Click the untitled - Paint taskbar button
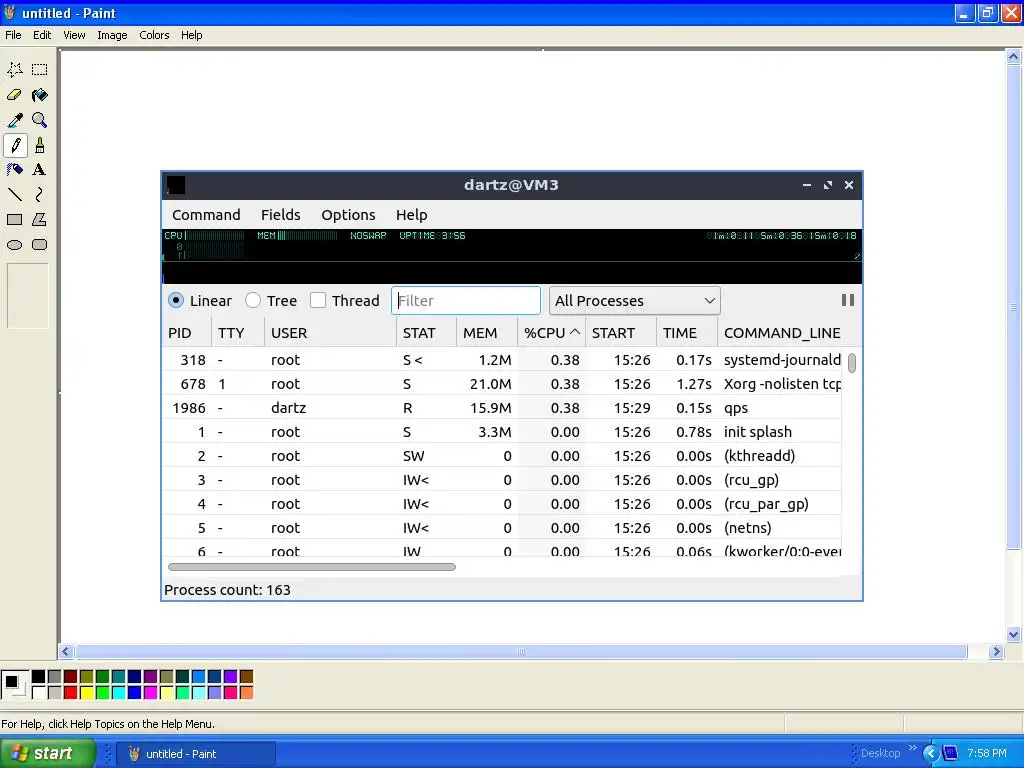The image size is (1024, 768). pos(196,754)
